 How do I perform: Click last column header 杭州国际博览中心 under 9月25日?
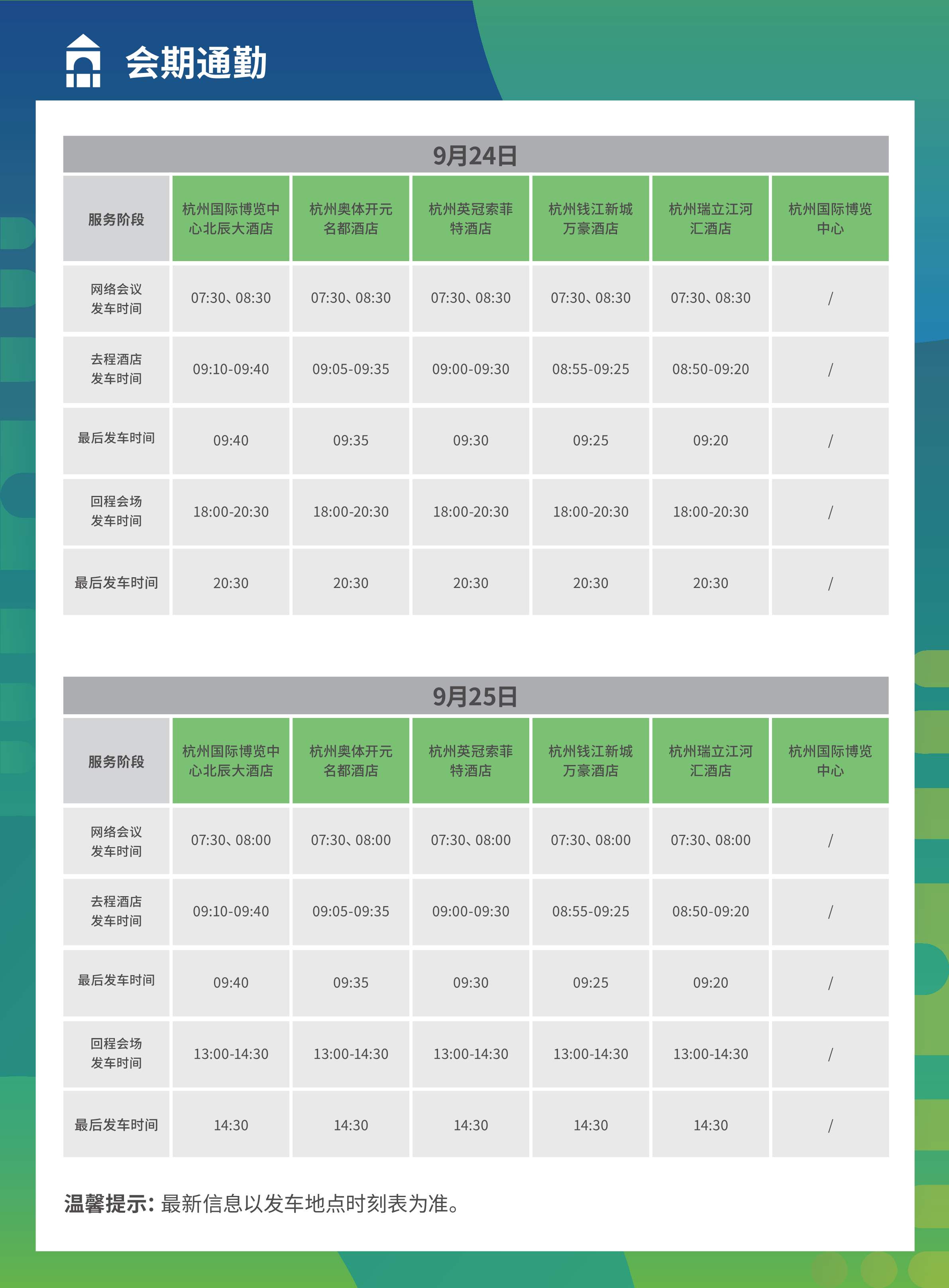pyautogui.click(x=830, y=761)
